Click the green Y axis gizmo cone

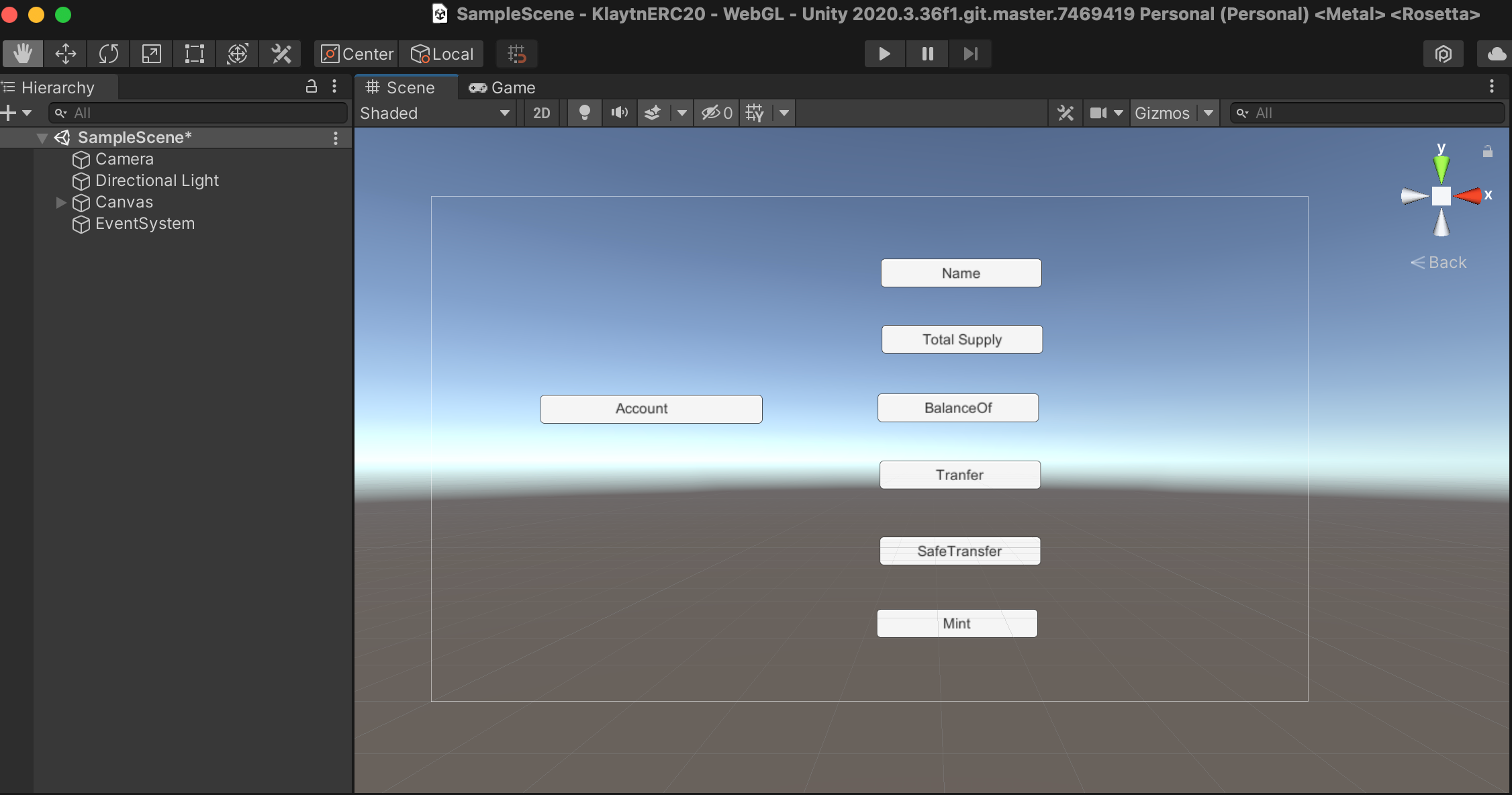1441,168
